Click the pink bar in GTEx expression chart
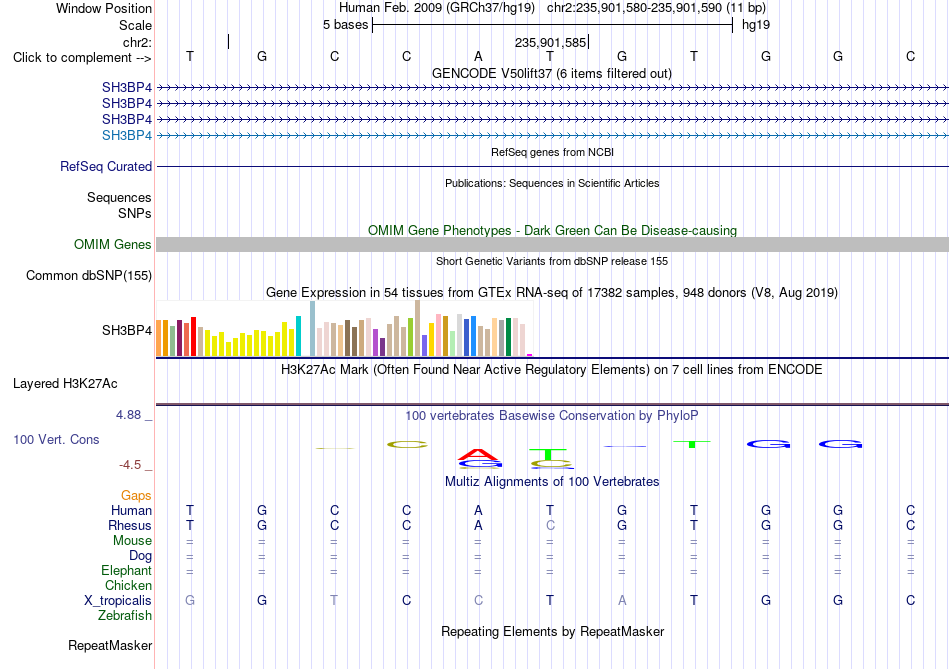The width and height of the screenshot is (950, 669). coord(439,334)
